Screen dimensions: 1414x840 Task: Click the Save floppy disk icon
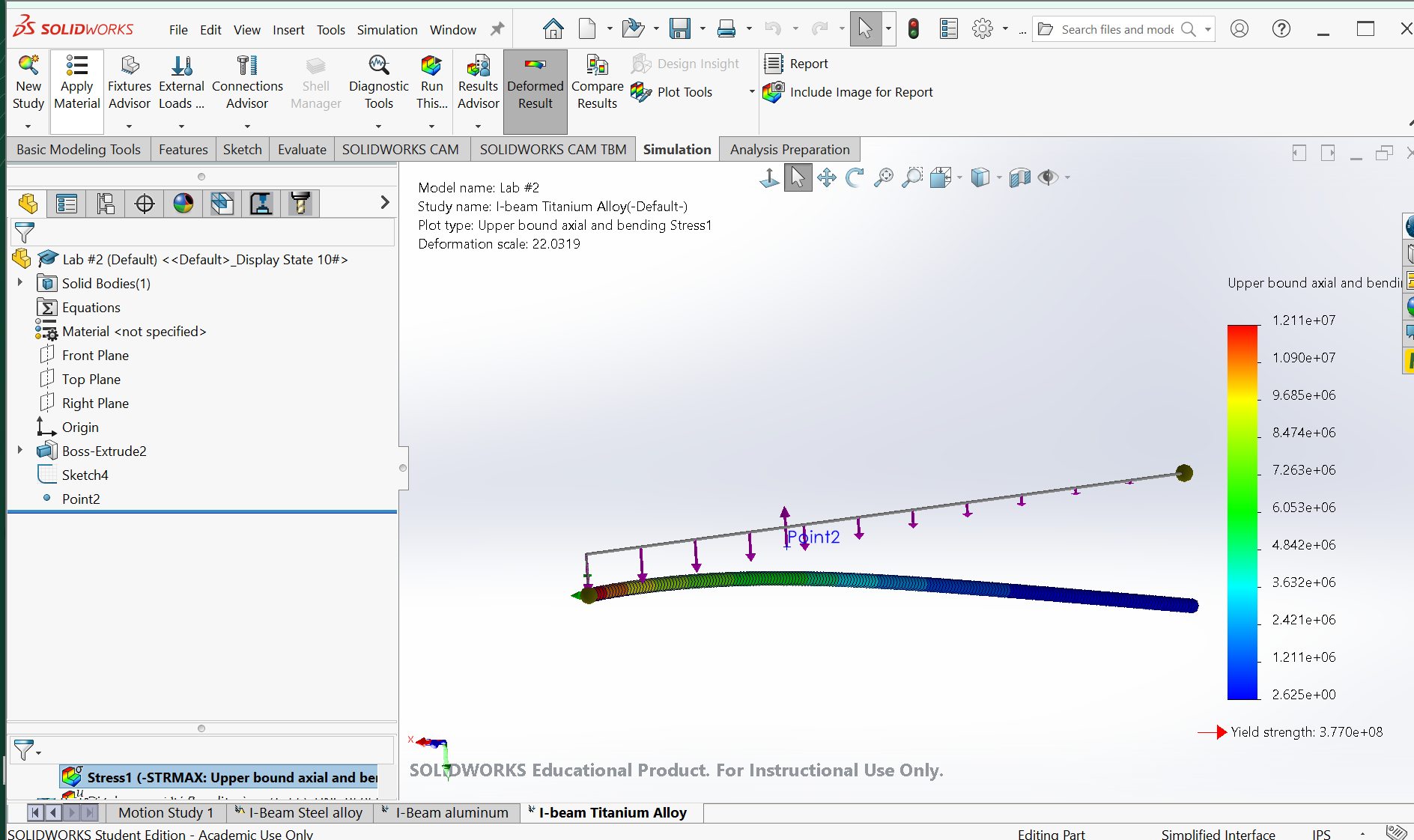tap(680, 29)
